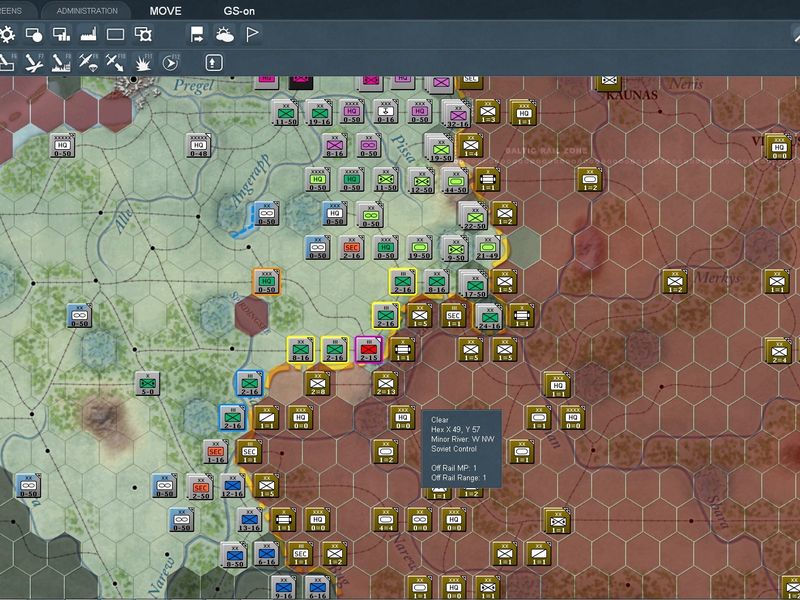Select the Soviet unit labeled 1=4
This screenshot has width=800, height=600.
click(x=470, y=146)
